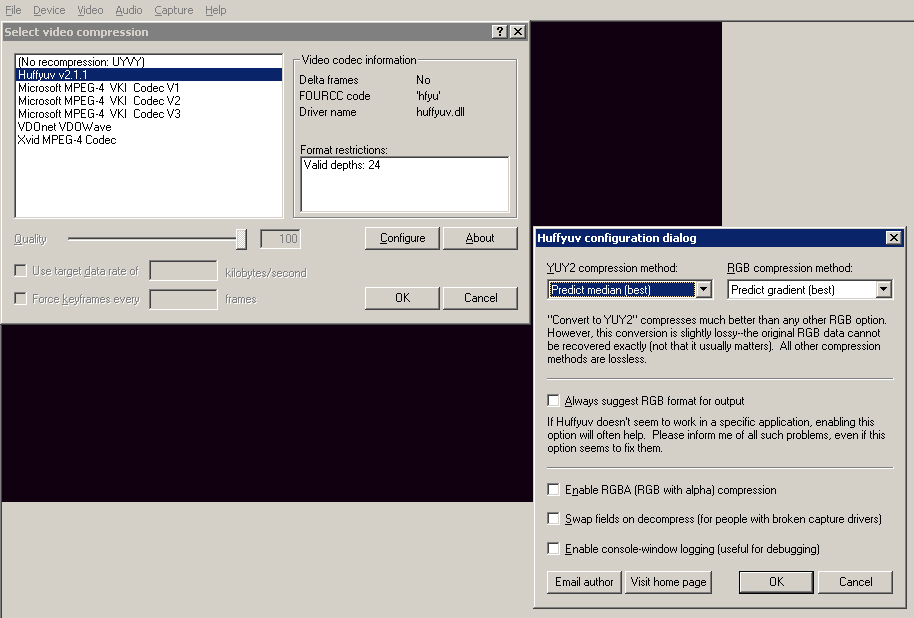Open the Video menu
Image resolution: width=914 pixels, height=618 pixels.
pos(90,10)
